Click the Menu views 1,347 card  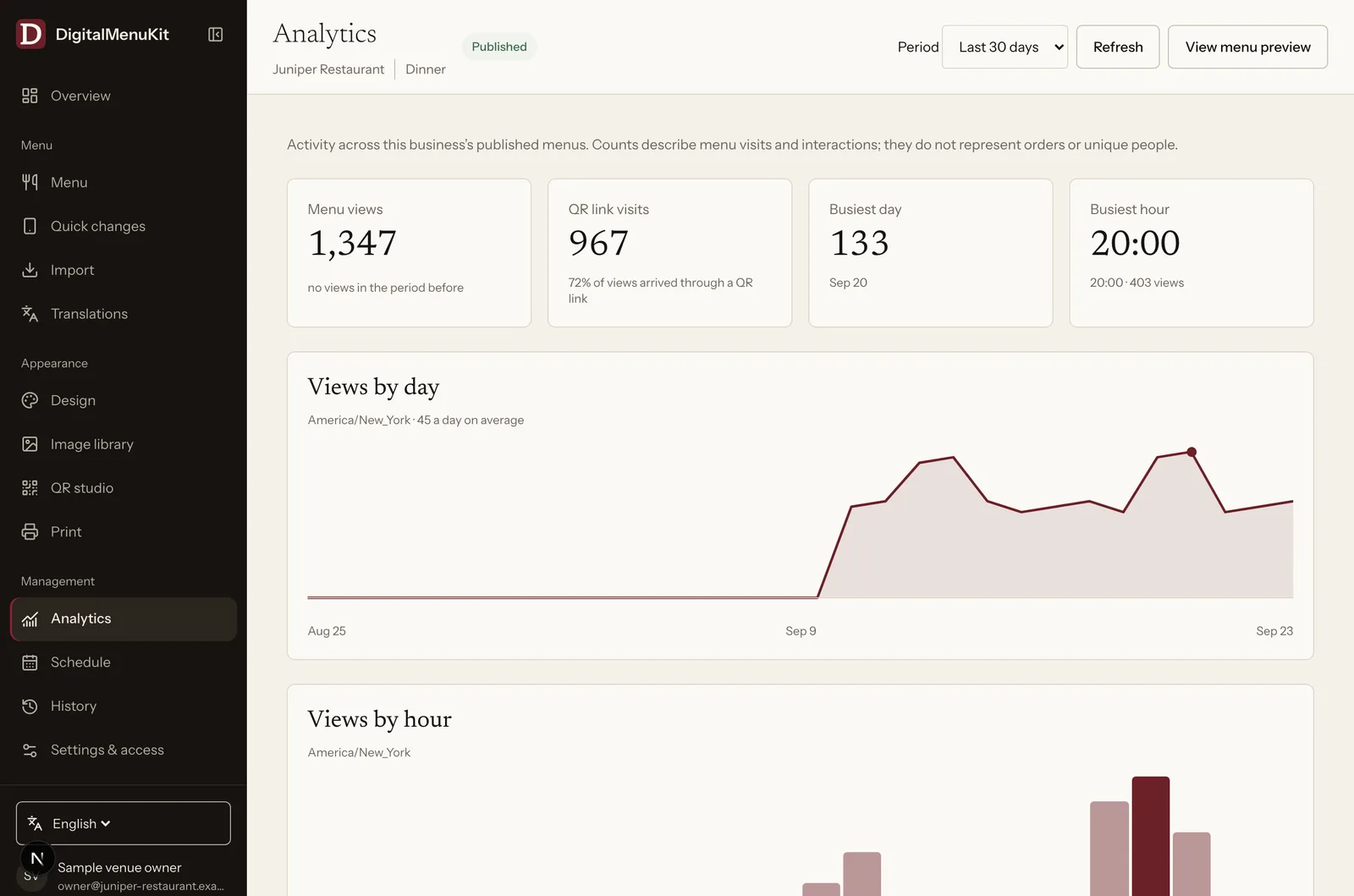409,252
